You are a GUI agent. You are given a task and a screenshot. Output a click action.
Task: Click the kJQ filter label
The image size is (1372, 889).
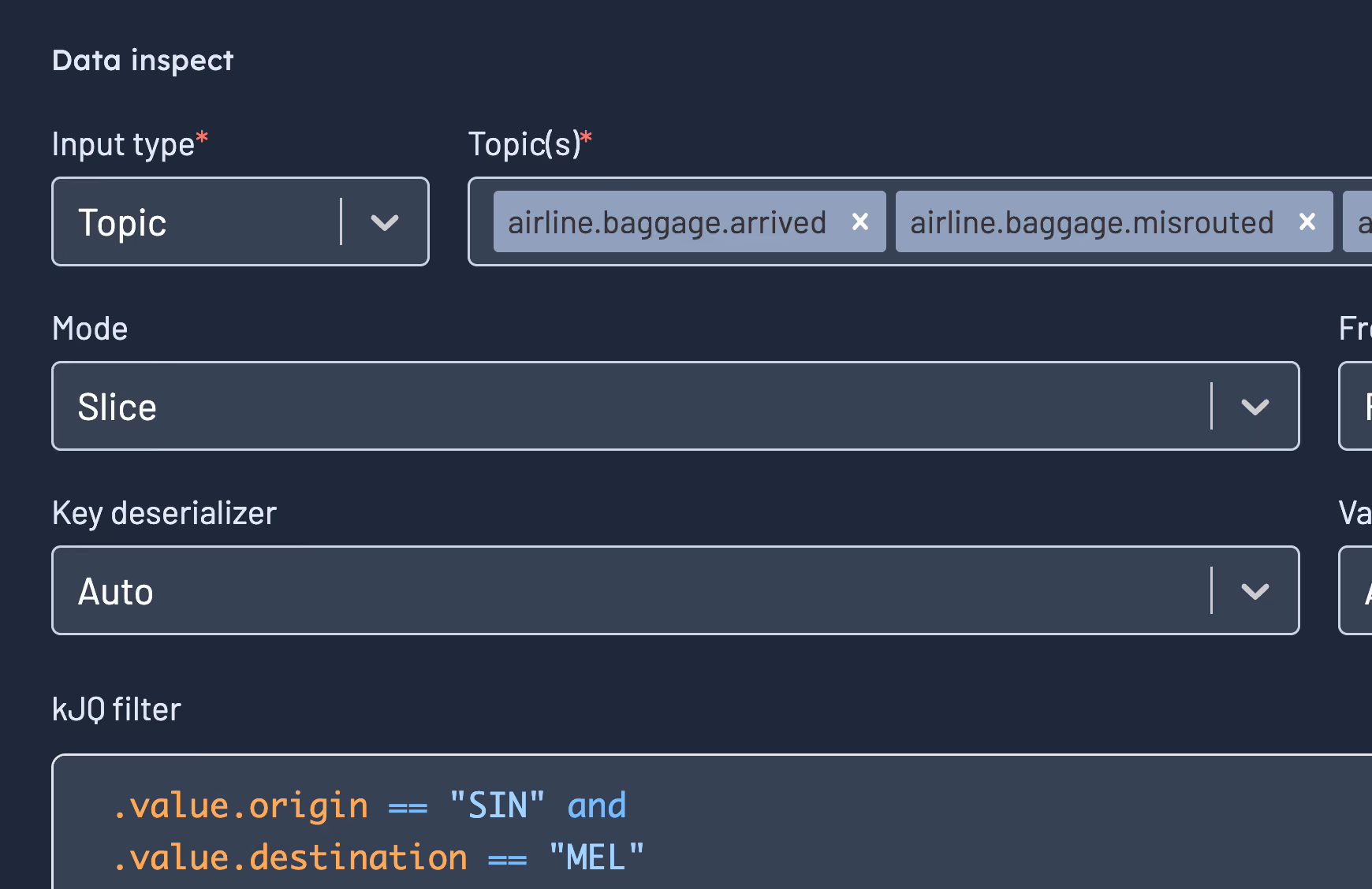pos(117,709)
